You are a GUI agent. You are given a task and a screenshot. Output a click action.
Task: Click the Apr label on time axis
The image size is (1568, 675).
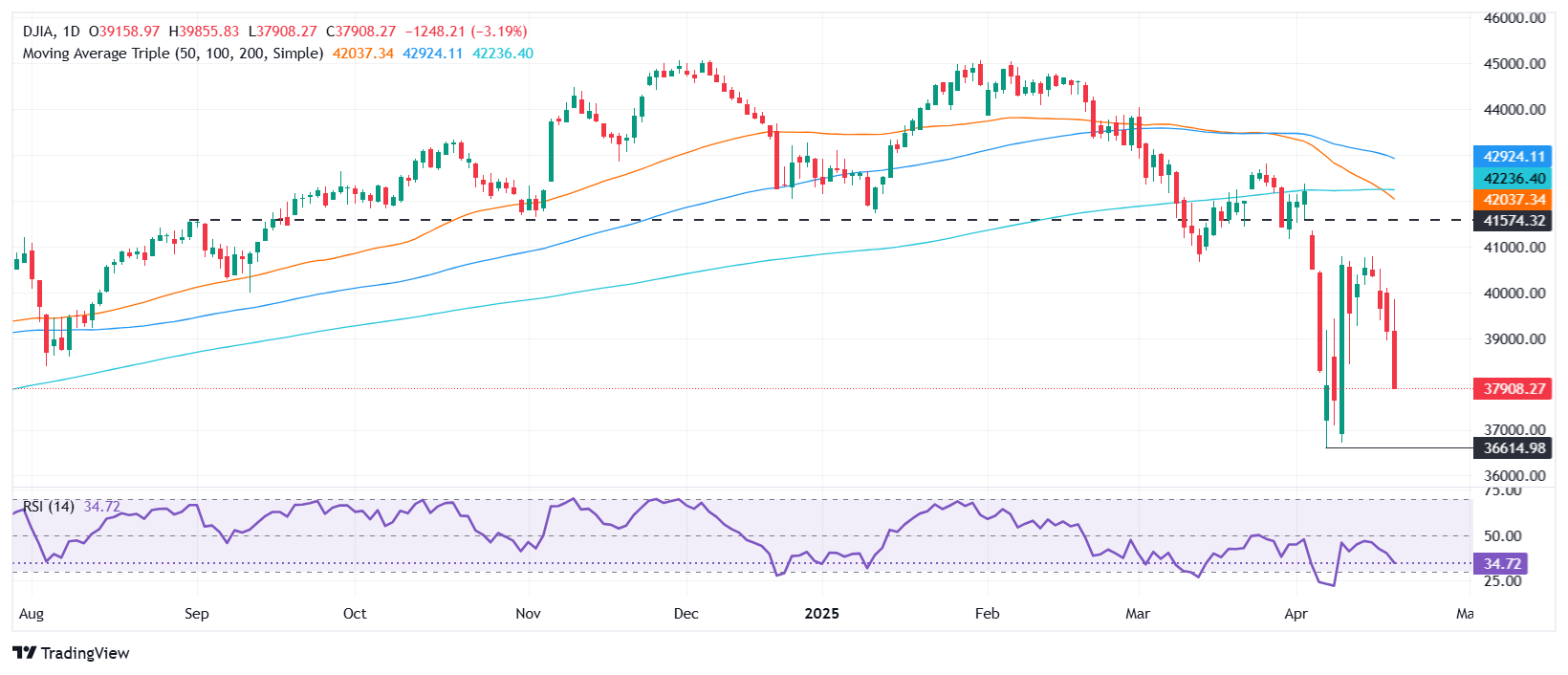[x=1296, y=614]
